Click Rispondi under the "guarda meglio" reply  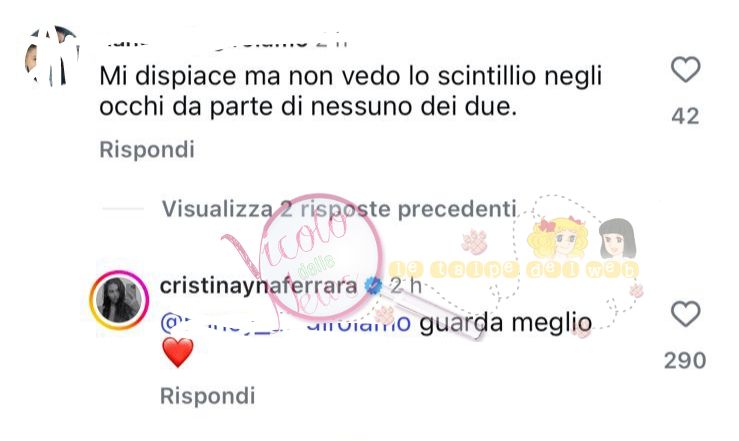click(x=207, y=396)
